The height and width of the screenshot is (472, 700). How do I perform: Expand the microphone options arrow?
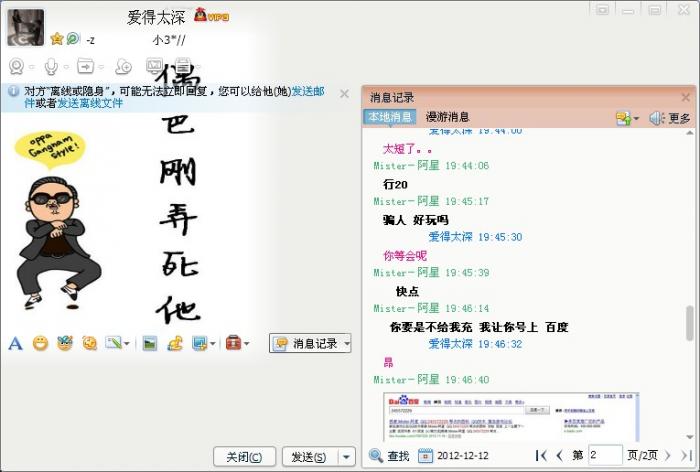point(66,67)
